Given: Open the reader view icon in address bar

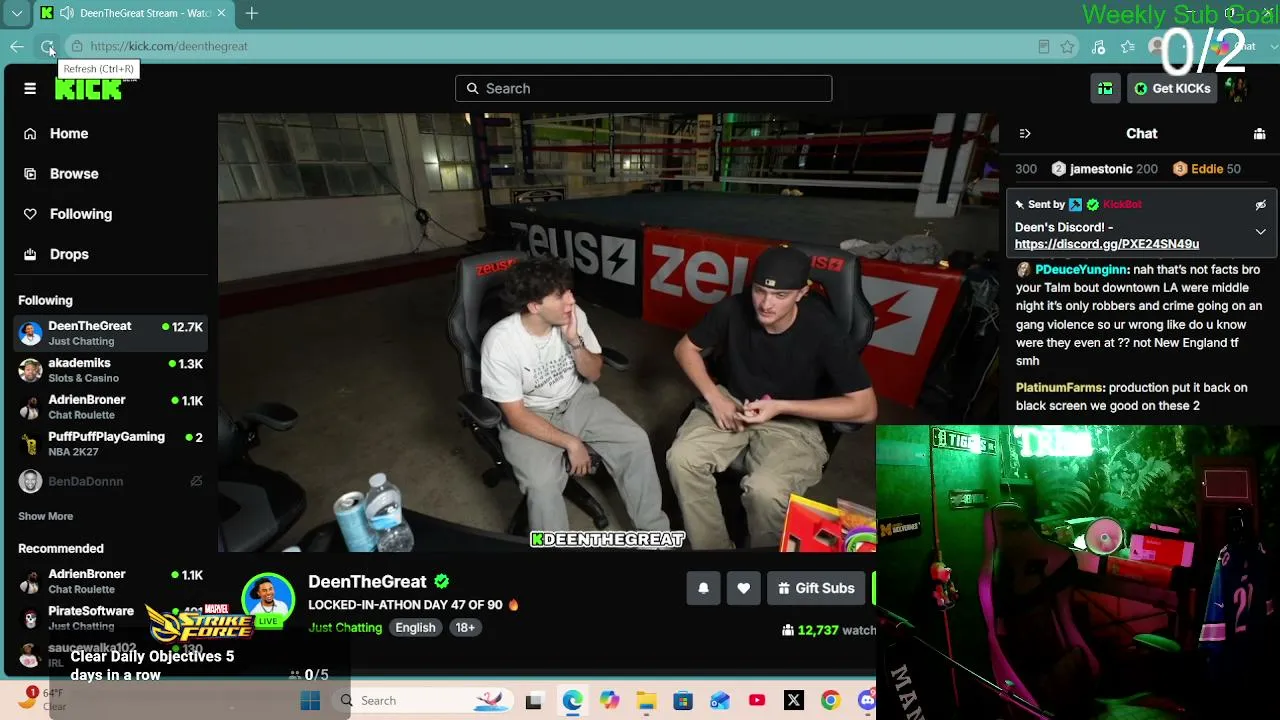Looking at the screenshot, I should [1043, 46].
